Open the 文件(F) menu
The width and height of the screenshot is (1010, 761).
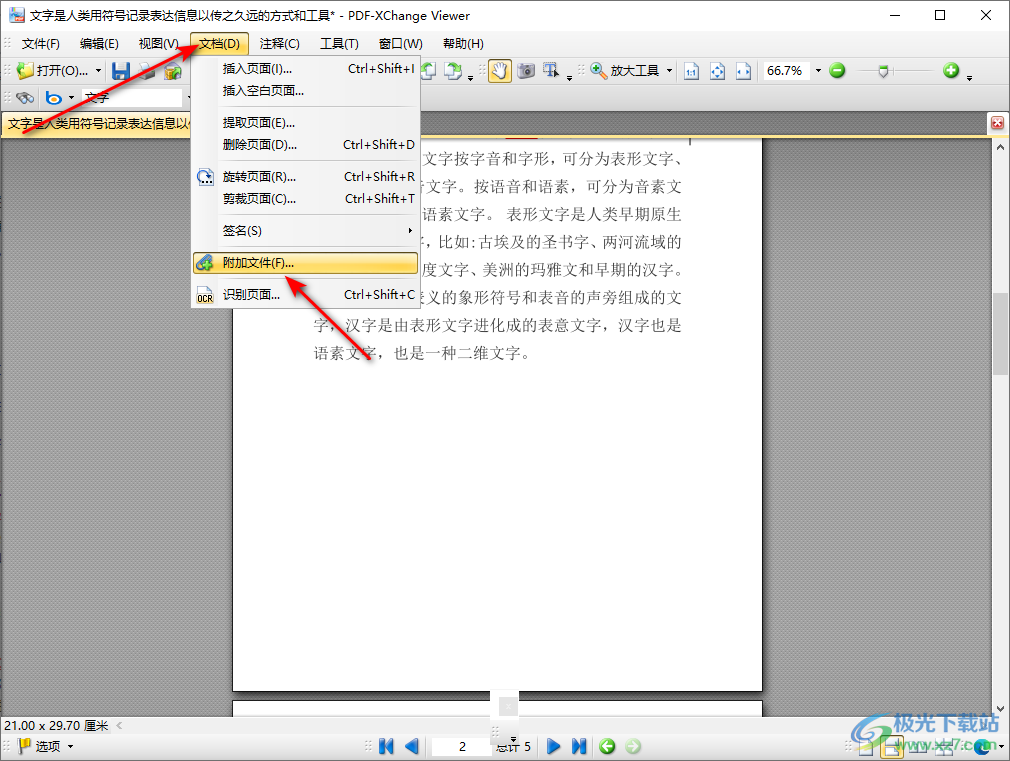tap(41, 44)
